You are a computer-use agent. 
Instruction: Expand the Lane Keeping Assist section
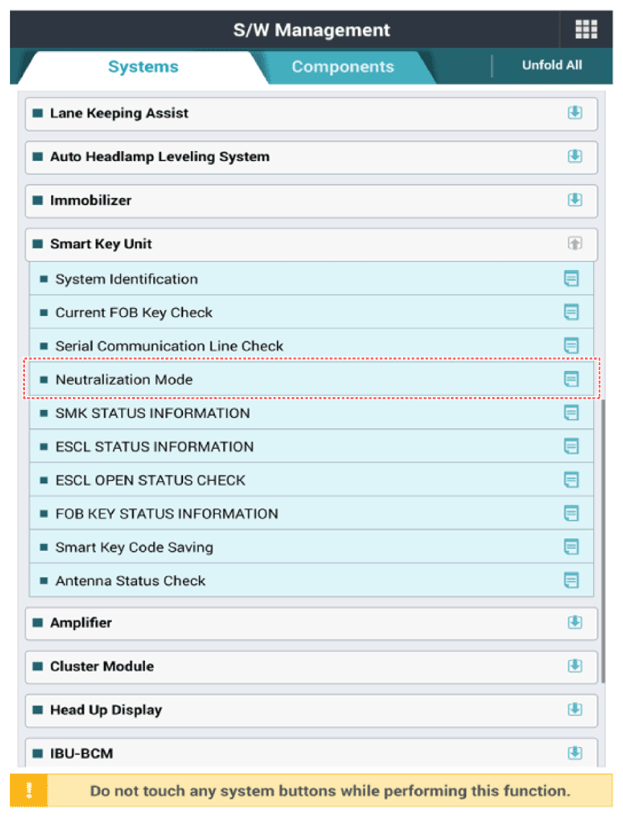tap(574, 113)
